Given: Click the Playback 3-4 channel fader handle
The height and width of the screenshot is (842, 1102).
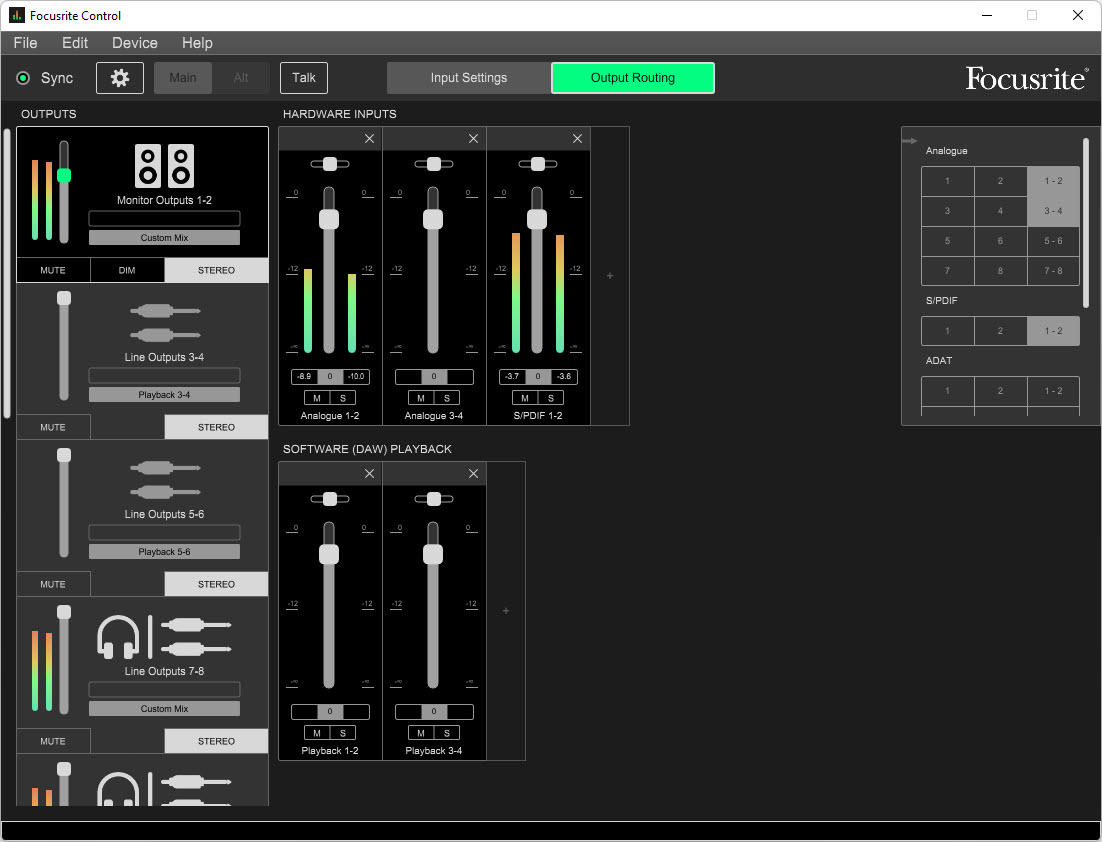Looking at the screenshot, I should click(x=433, y=555).
